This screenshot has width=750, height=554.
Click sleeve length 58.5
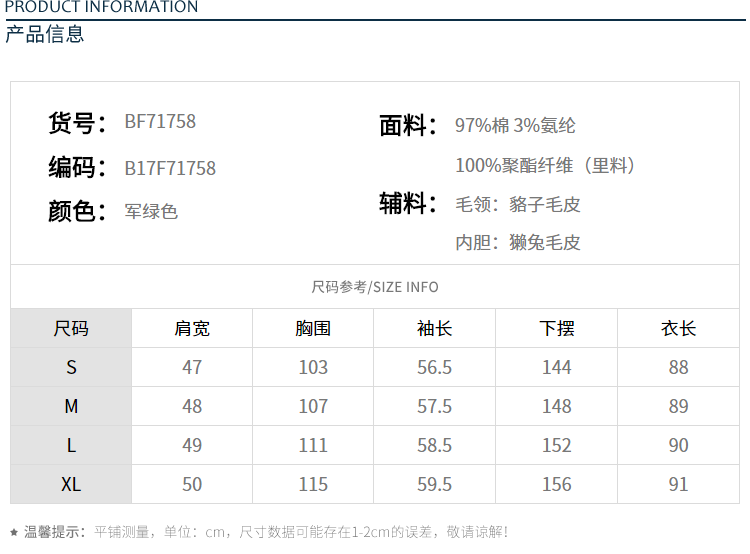tap(434, 445)
